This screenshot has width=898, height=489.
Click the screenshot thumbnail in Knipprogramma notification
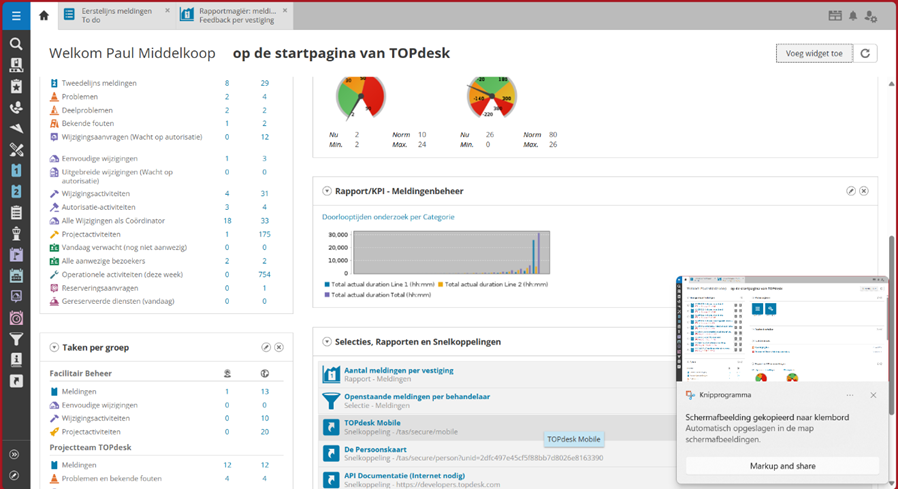(x=782, y=328)
